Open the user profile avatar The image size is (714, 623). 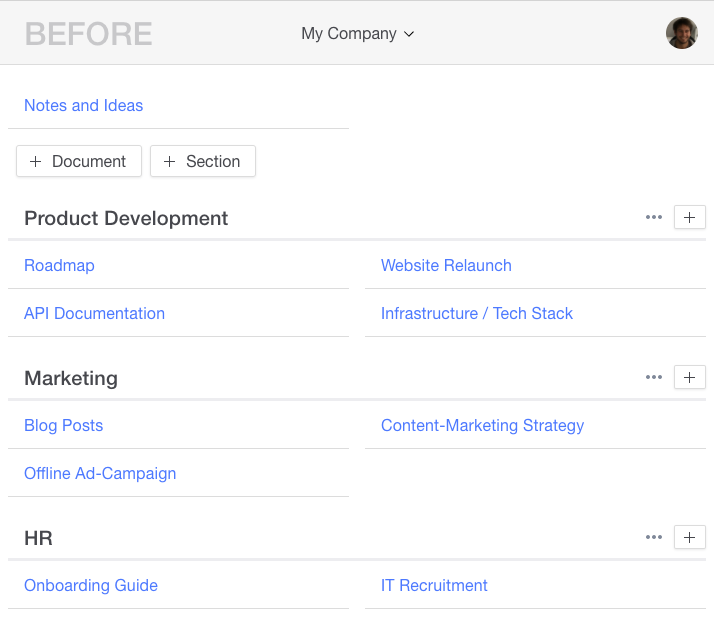[x=682, y=33]
